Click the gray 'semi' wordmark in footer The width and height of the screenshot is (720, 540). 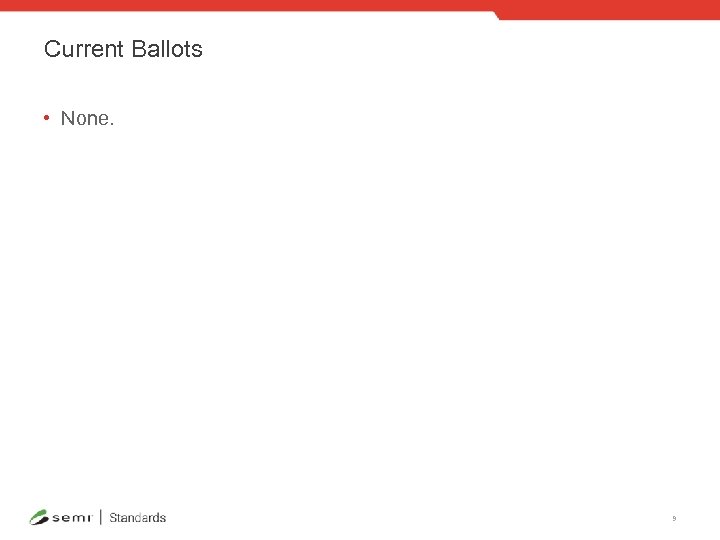click(71, 517)
